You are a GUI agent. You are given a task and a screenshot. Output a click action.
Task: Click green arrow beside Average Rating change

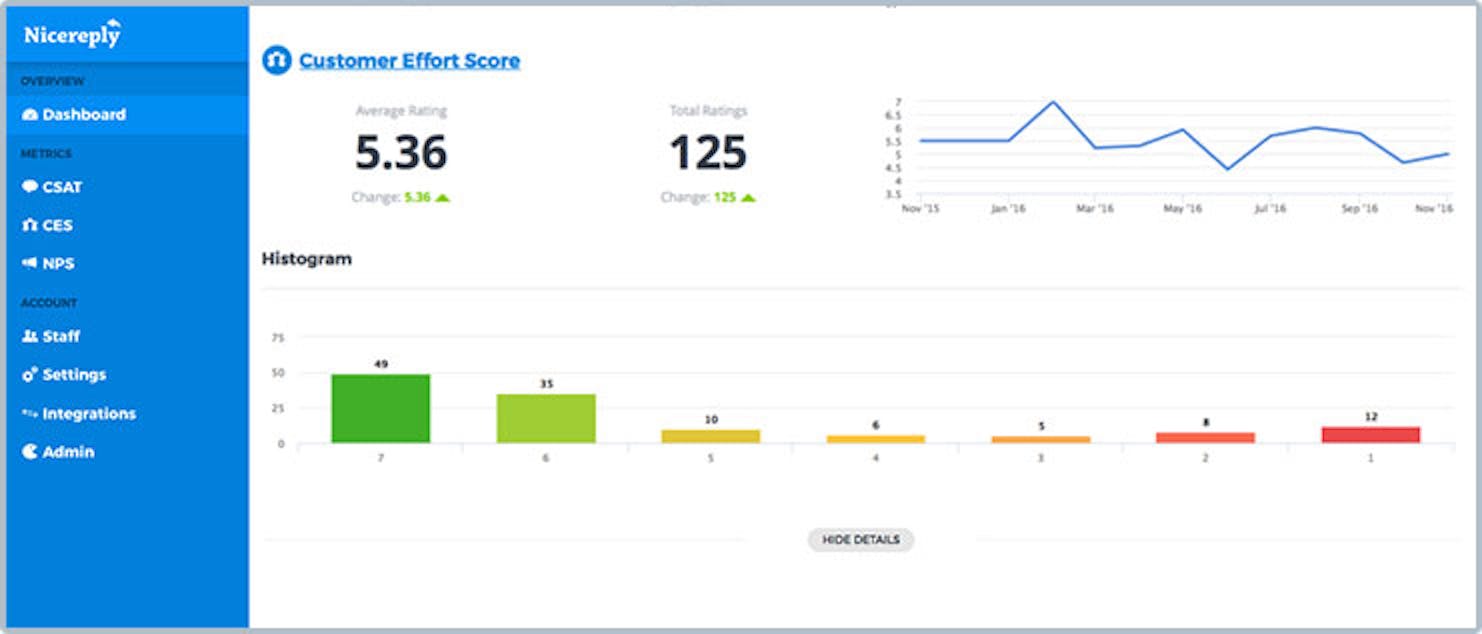[443, 198]
